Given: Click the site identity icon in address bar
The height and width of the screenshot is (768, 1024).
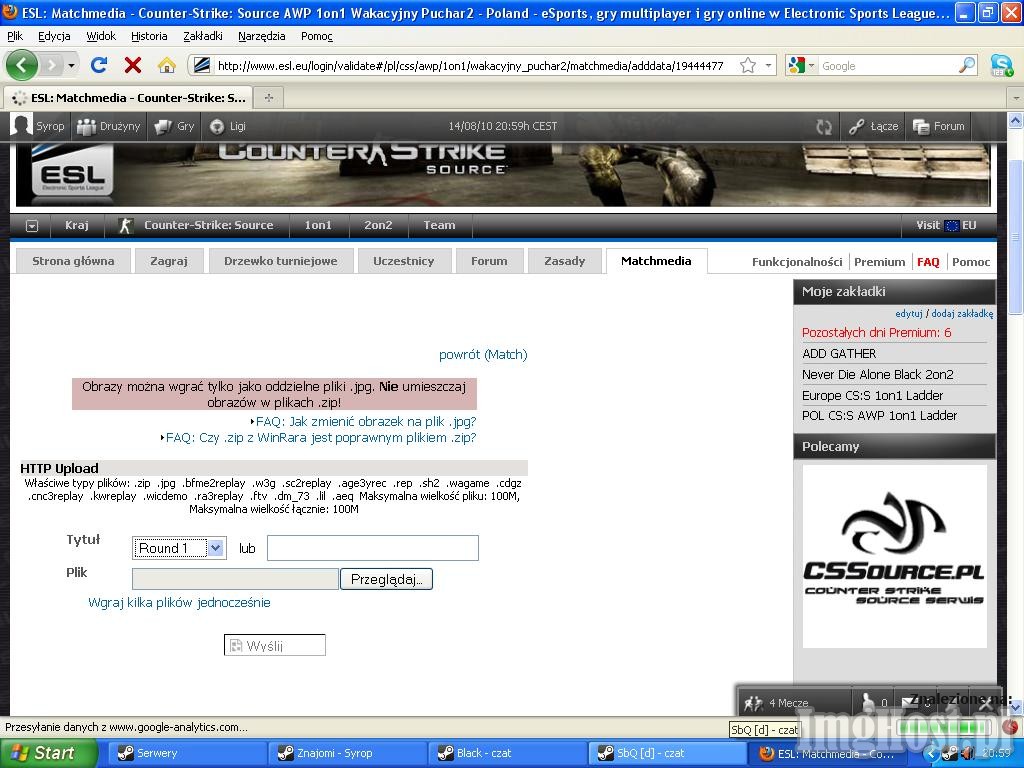Looking at the screenshot, I should tap(202, 65).
